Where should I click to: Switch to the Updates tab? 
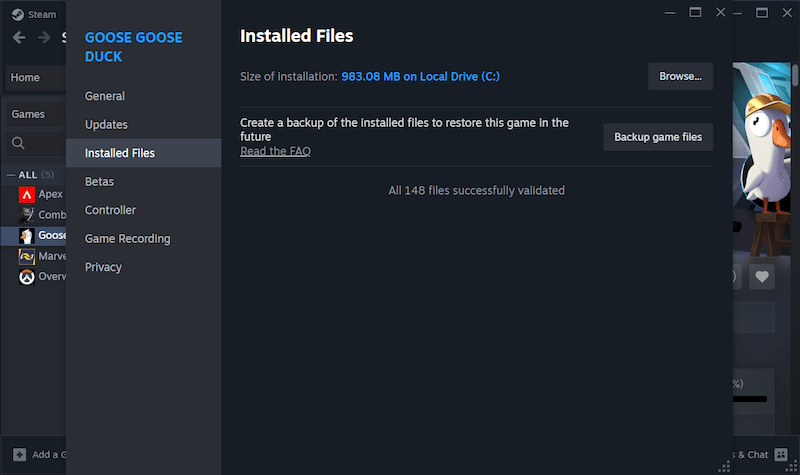pyautogui.click(x=106, y=125)
